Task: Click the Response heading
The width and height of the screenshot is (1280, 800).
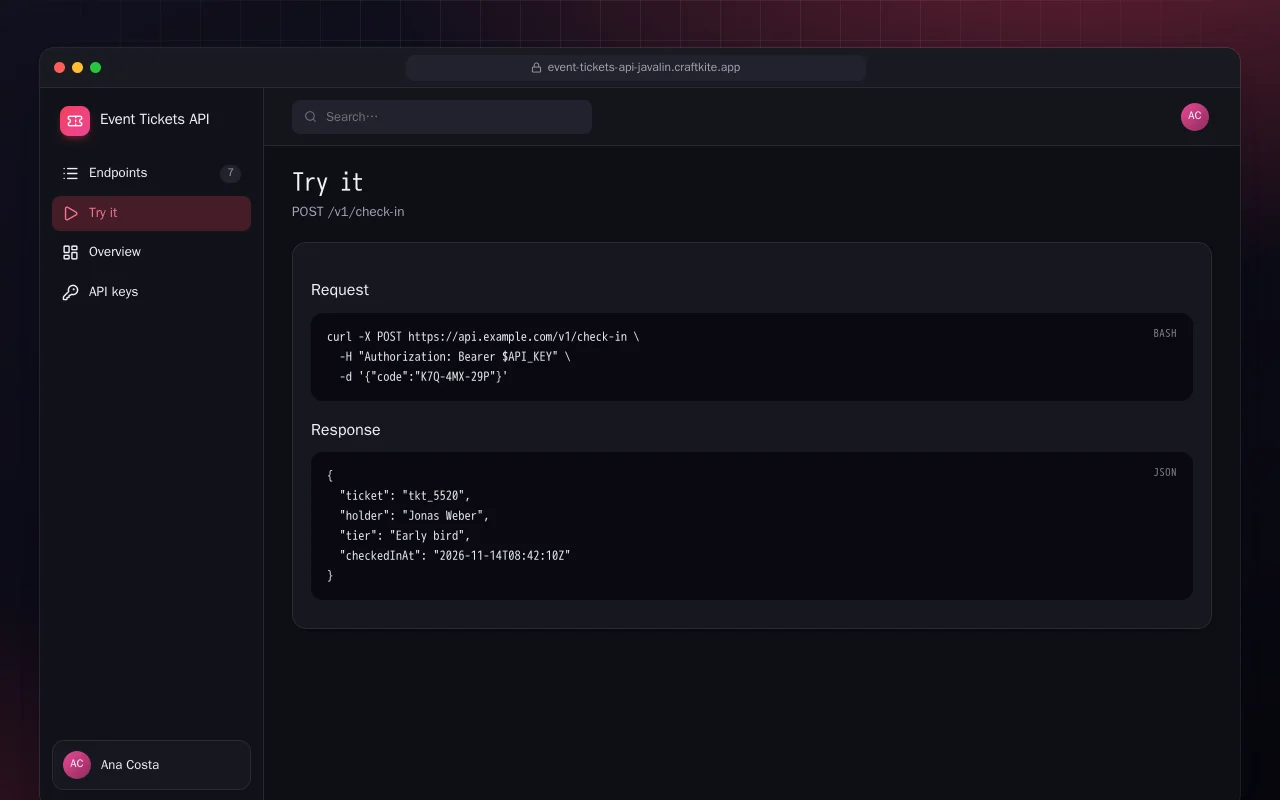Action: [x=346, y=430]
